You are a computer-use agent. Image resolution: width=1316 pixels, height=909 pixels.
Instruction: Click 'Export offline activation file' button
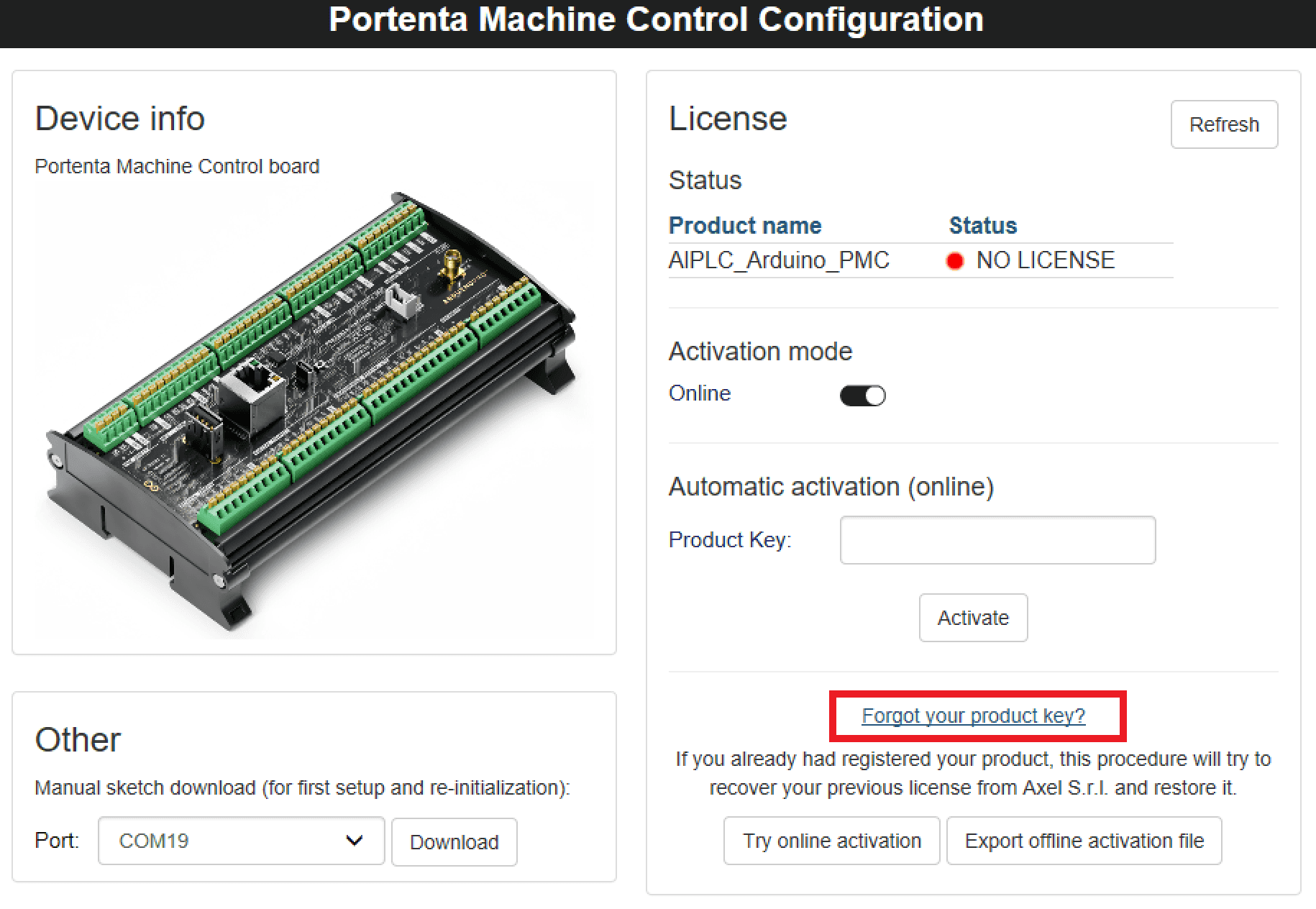click(x=1084, y=841)
